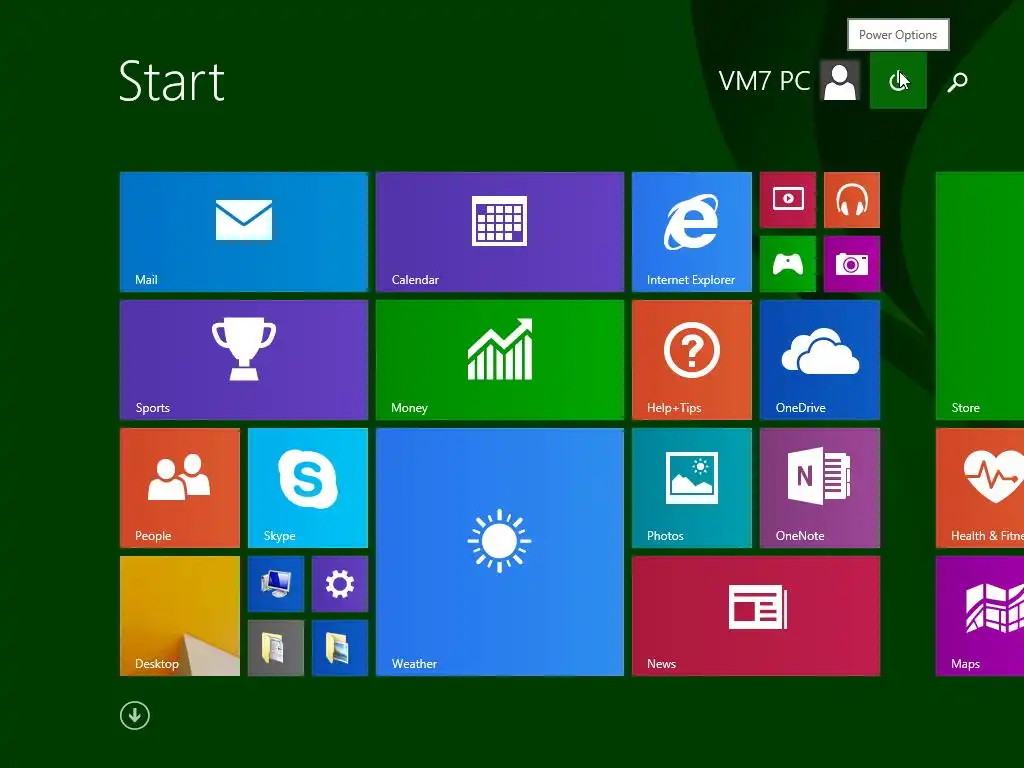Open the Video tile
This screenshot has width=1024, height=768.
coord(788,200)
